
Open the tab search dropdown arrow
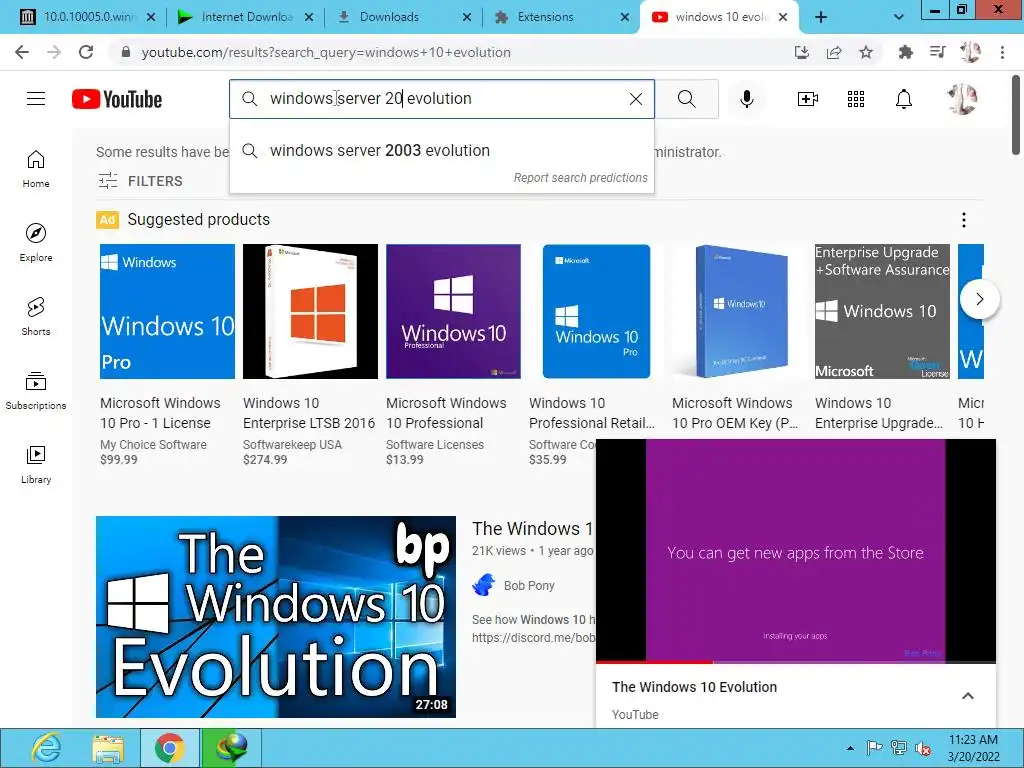point(899,18)
